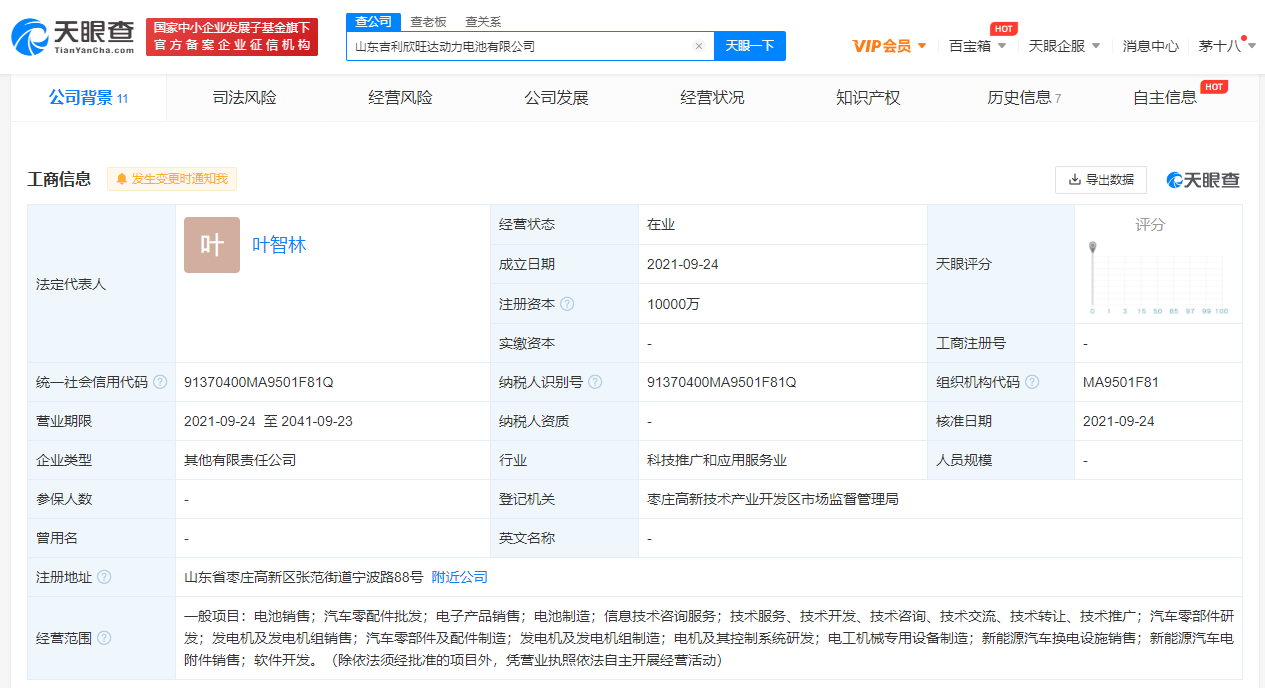Clear the search box with the X icon

click(698, 46)
